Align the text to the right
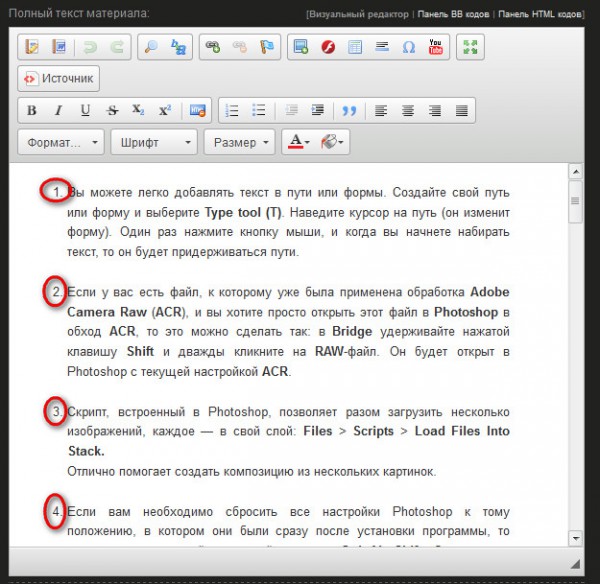Screen dimensions: 600x584 (x=435, y=111)
